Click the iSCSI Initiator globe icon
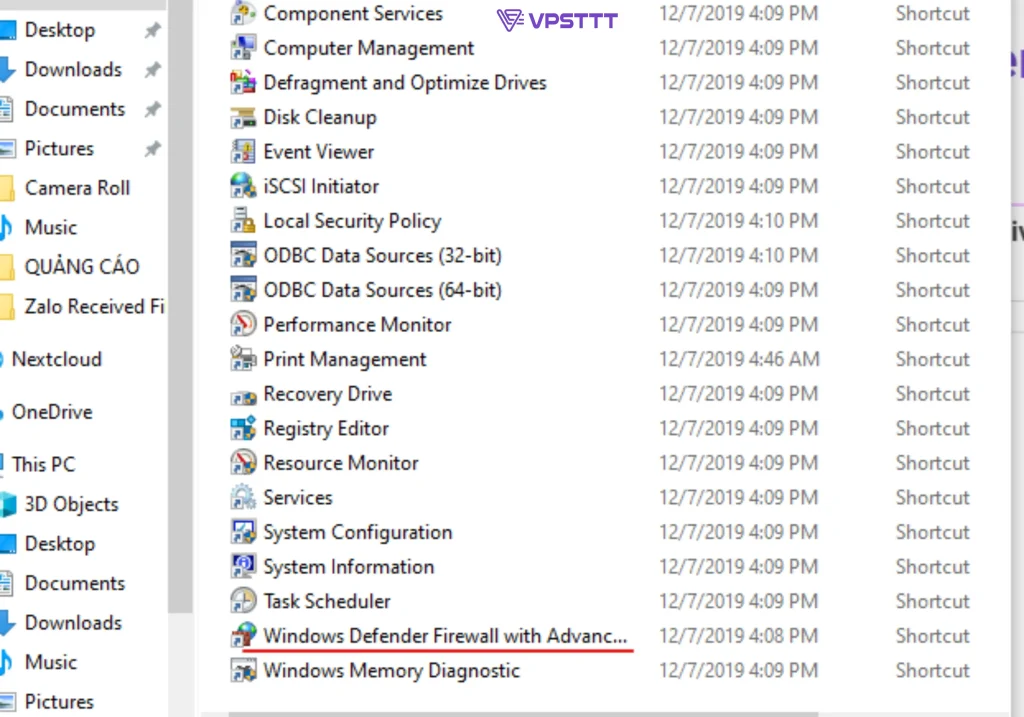Viewport: 1024px width, 717px height. click(x=243, y=186)
